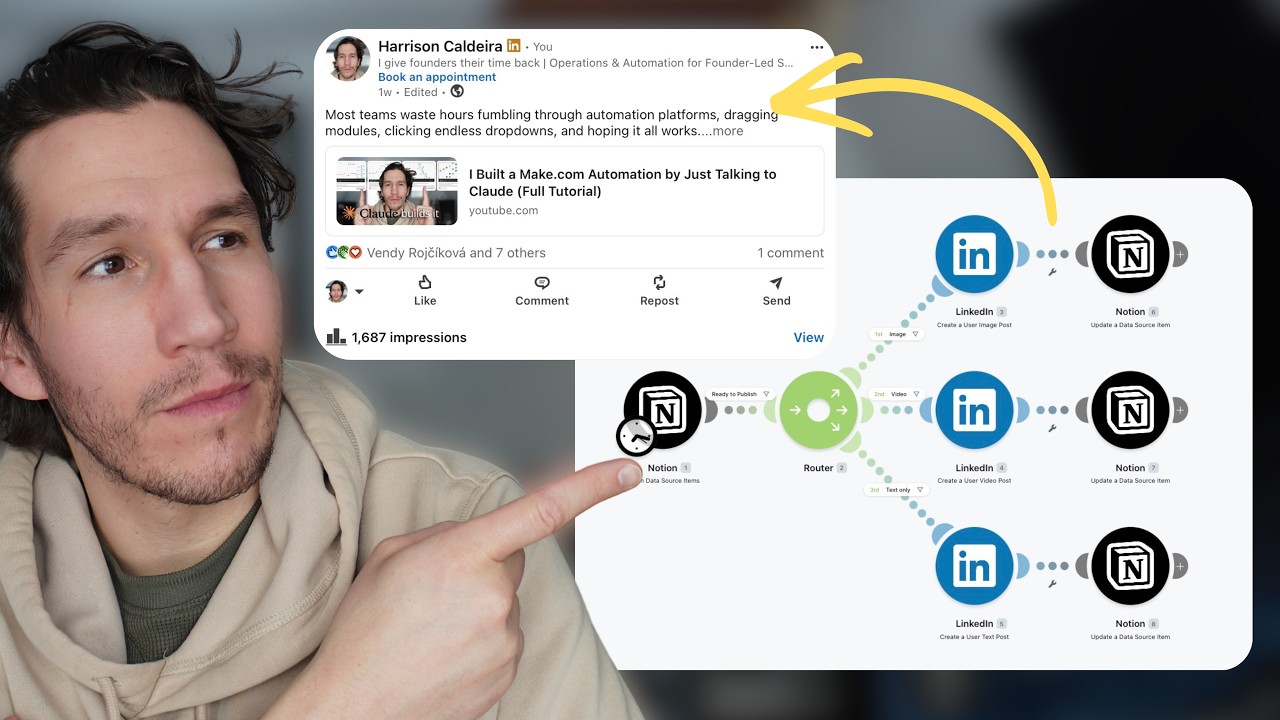Image resolution: width=1280 pixels, height=720 pixels.
Task: Add a module after Notion 6 using plus handle
Action: (x=1180, y=254)
